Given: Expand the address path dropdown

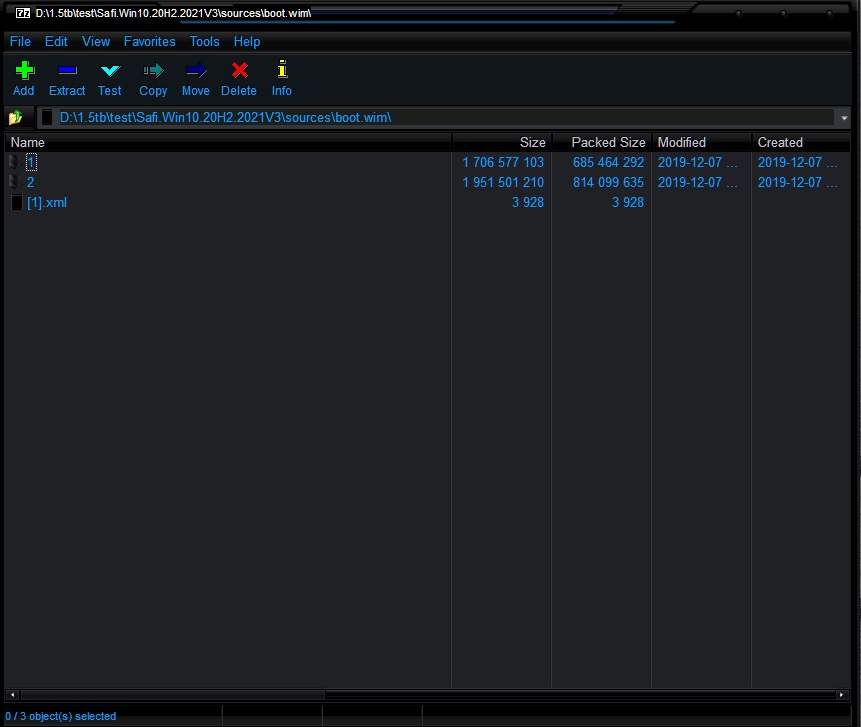Looking at the screenshot, I should point(844,118).
